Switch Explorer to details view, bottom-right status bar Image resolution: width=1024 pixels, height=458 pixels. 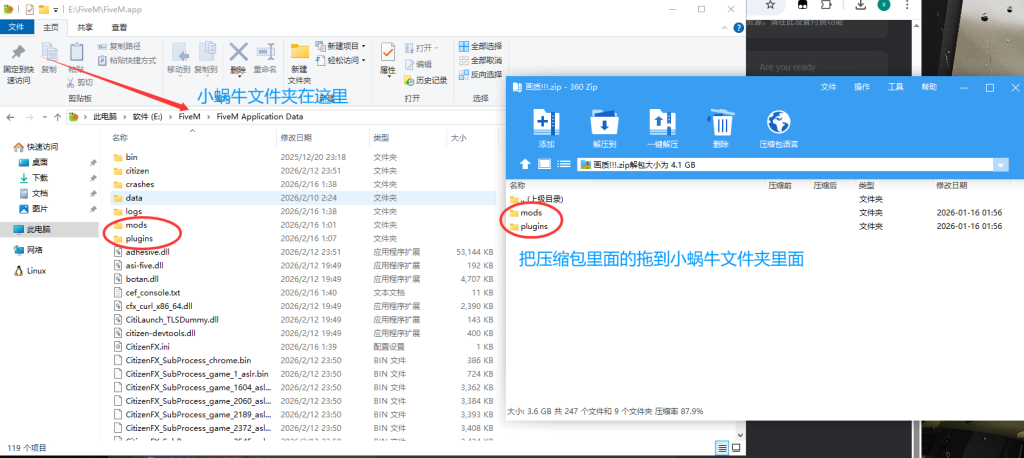pyautogui.click(x=722, y=448)
